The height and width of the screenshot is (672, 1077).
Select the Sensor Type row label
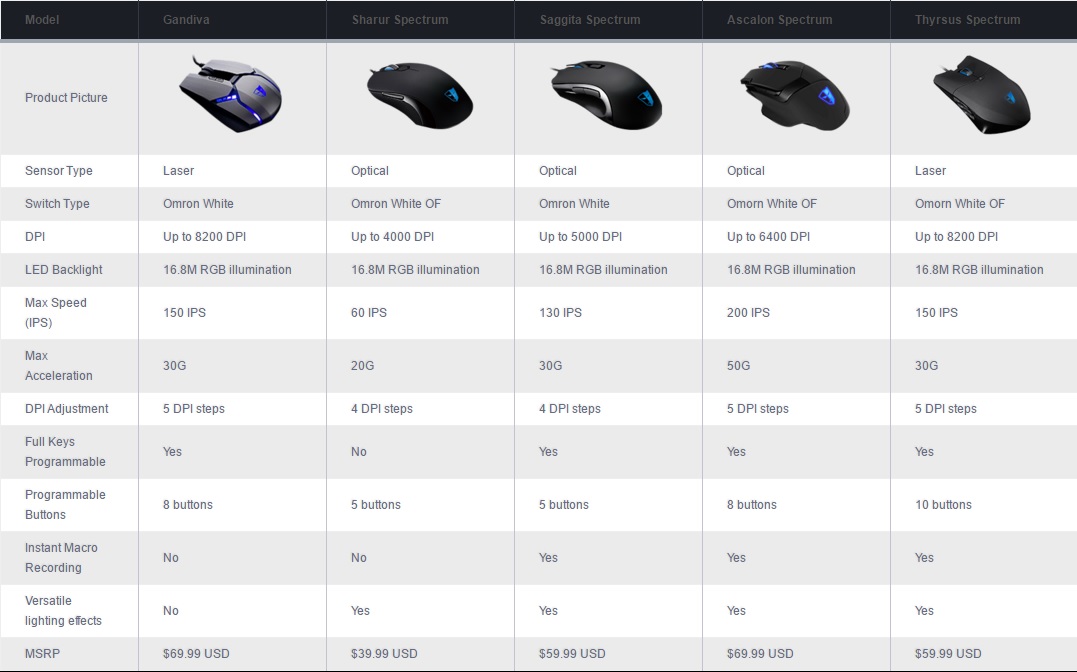pyautogui.click(x=59, y=171)
